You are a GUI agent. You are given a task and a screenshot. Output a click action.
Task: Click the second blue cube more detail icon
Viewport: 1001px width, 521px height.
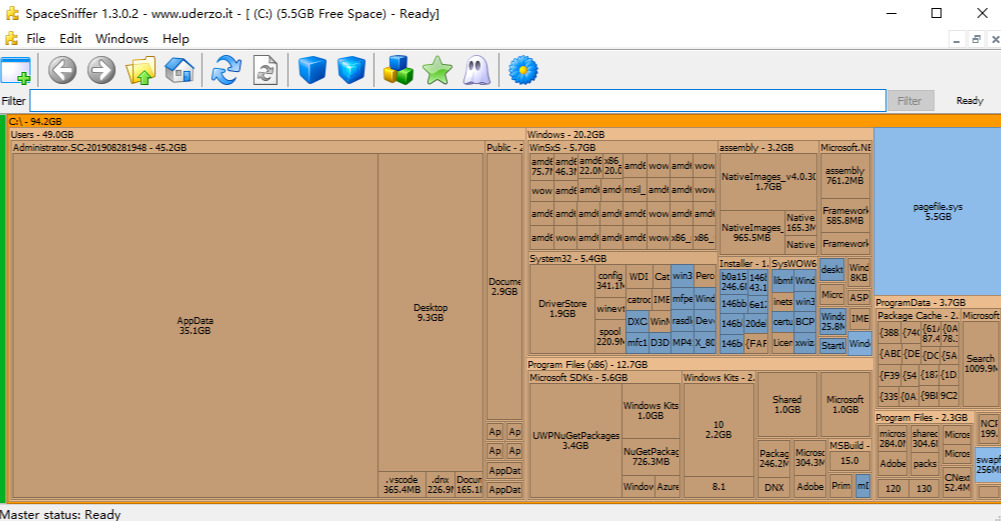point(351,70)
